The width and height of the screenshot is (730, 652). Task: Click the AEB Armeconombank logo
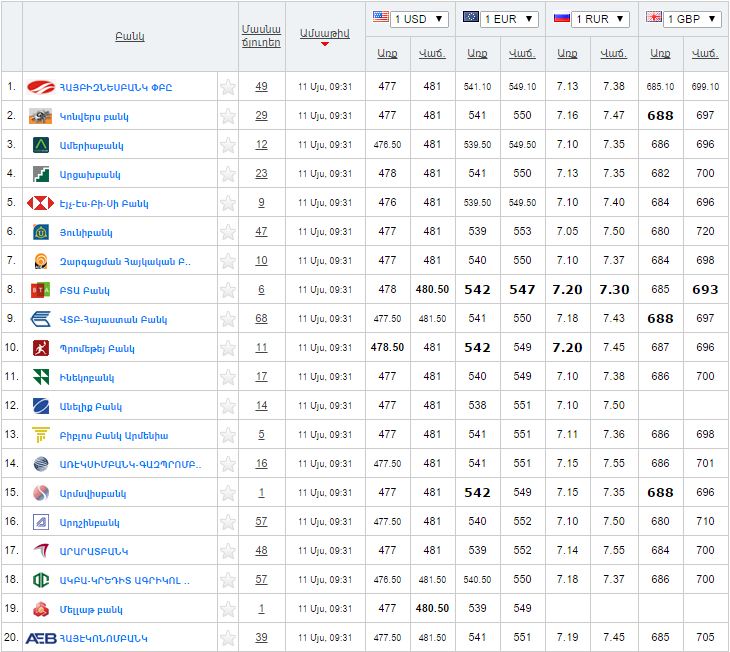pos(41,638)
